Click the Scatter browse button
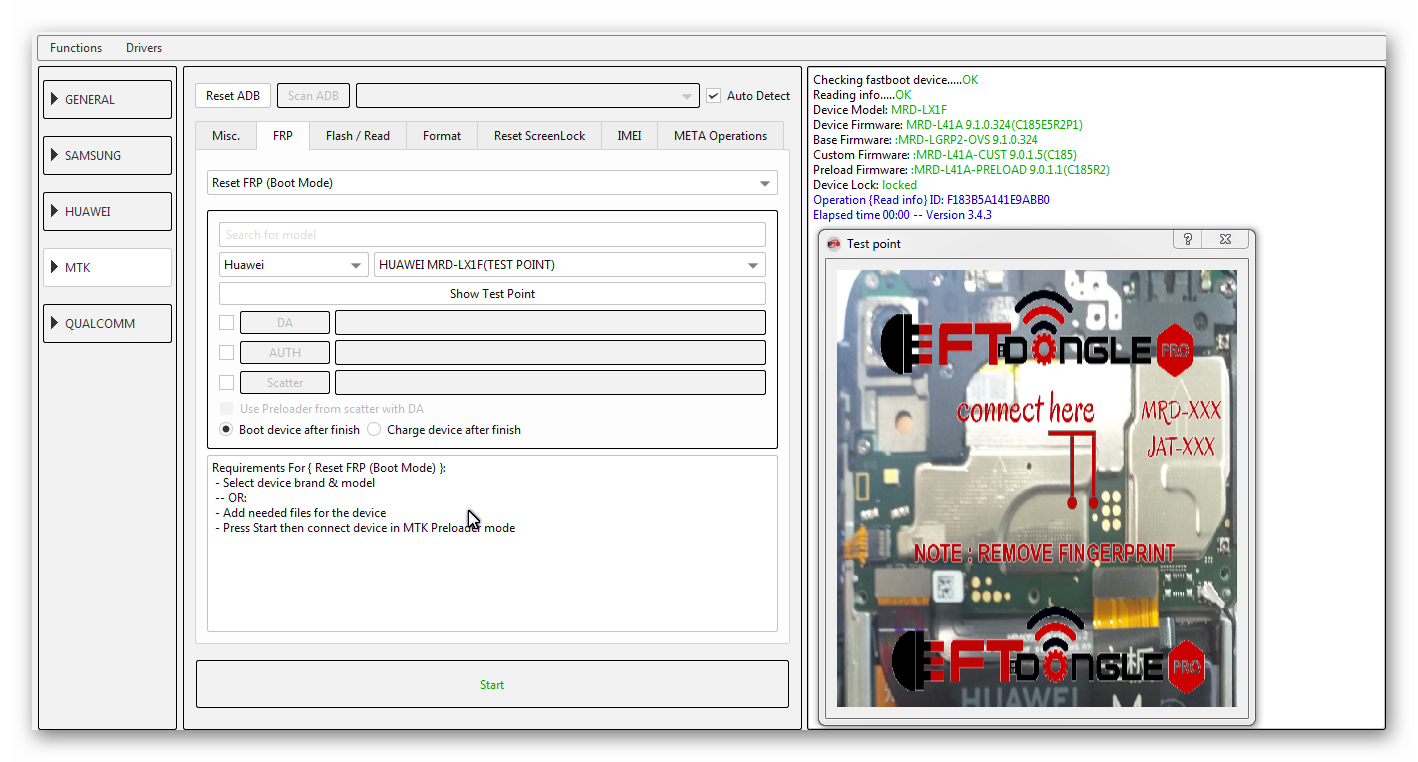Image resolution: width=1418 pixels, height=762 pixels. pyautogui.click(x=285, y=383)
